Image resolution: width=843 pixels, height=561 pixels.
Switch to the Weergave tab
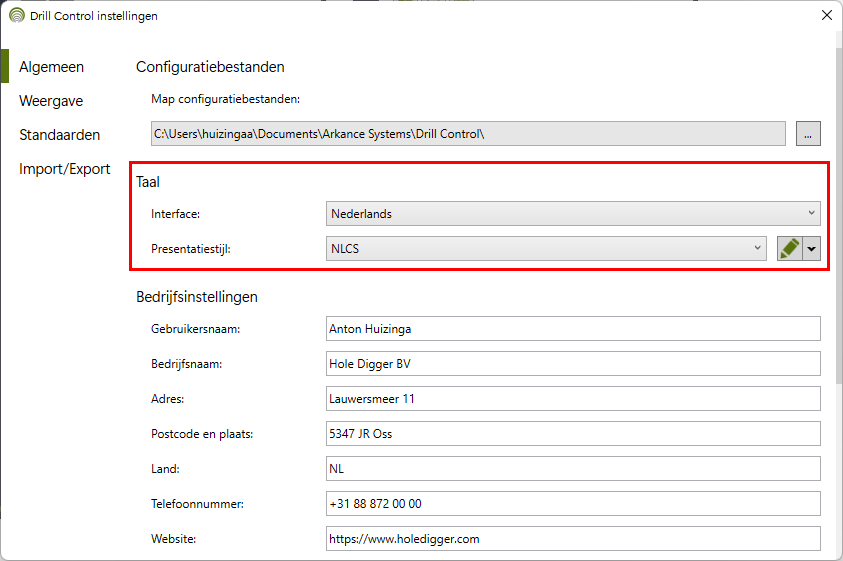[51, 101]
